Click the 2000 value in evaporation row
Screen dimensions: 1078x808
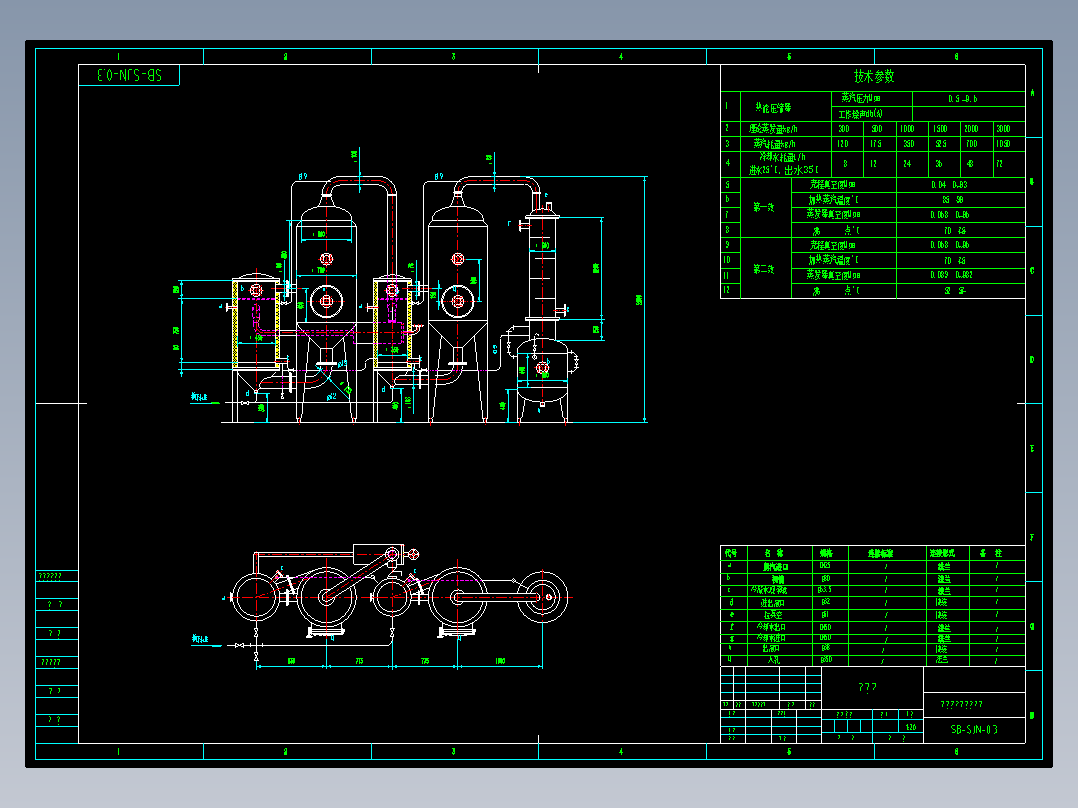coord(971,129)
